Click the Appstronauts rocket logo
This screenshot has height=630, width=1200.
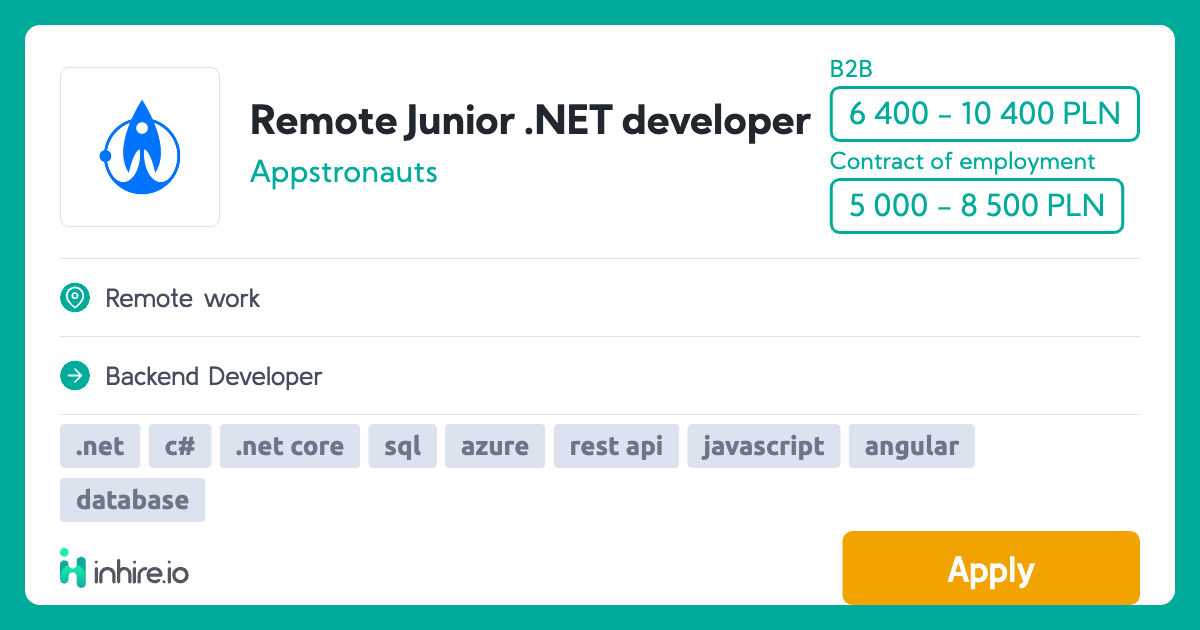click(x=140, y=147)
